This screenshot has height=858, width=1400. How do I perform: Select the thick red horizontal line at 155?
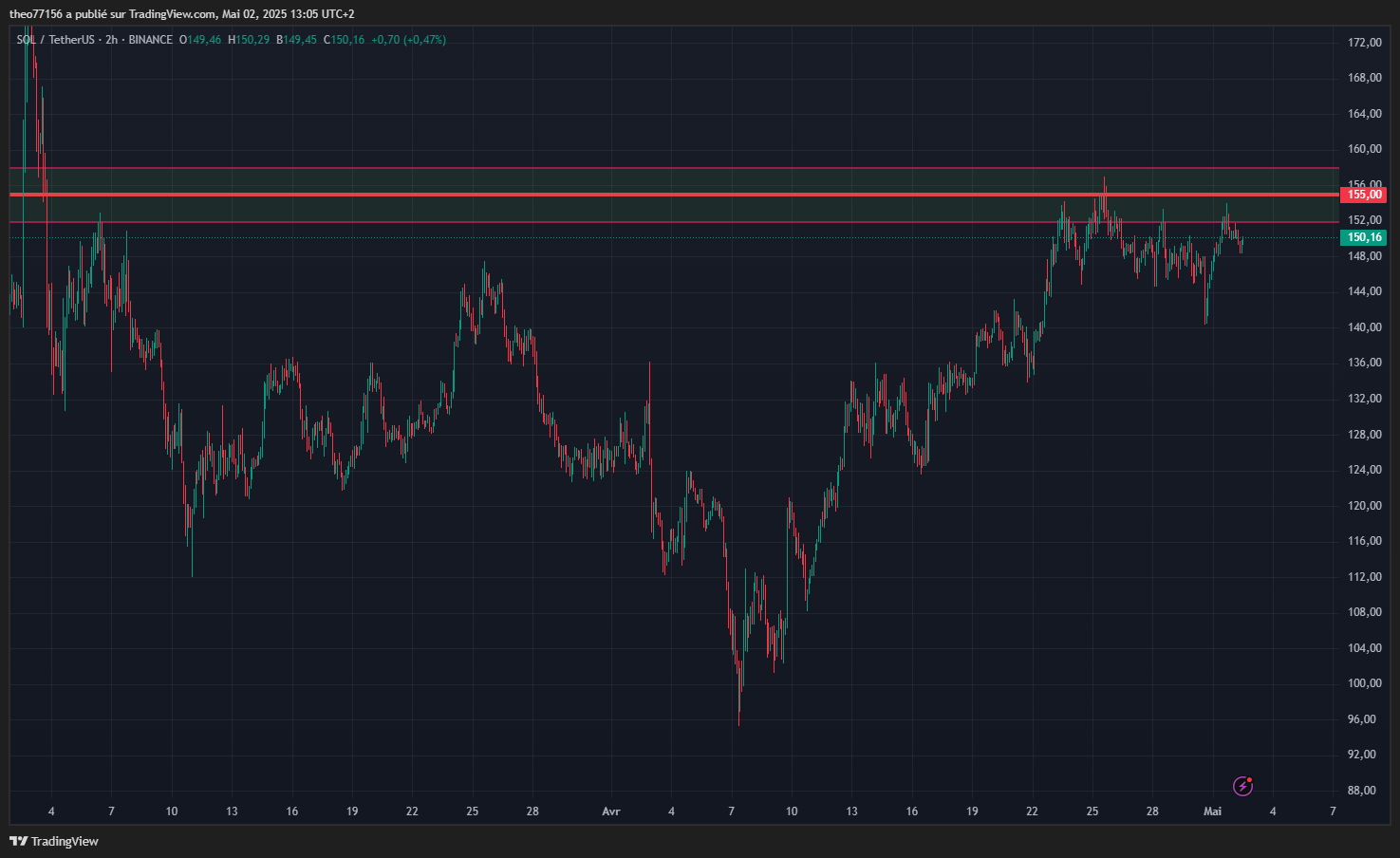click(x=664, y=195)
